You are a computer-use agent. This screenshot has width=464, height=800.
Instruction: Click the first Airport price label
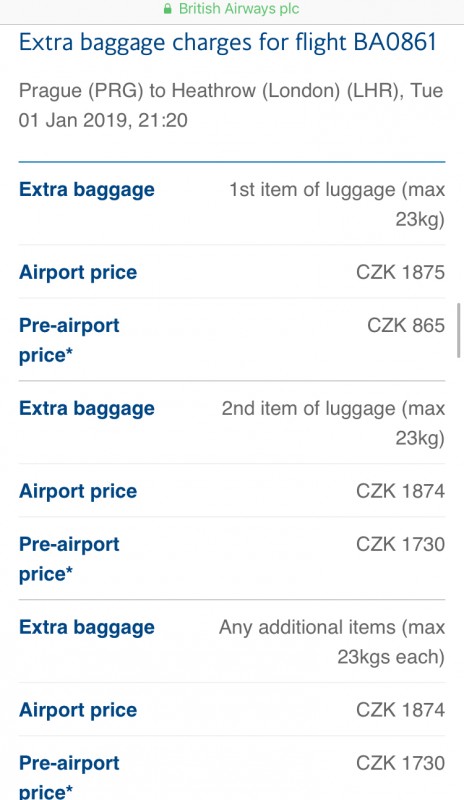click(78, 272)
